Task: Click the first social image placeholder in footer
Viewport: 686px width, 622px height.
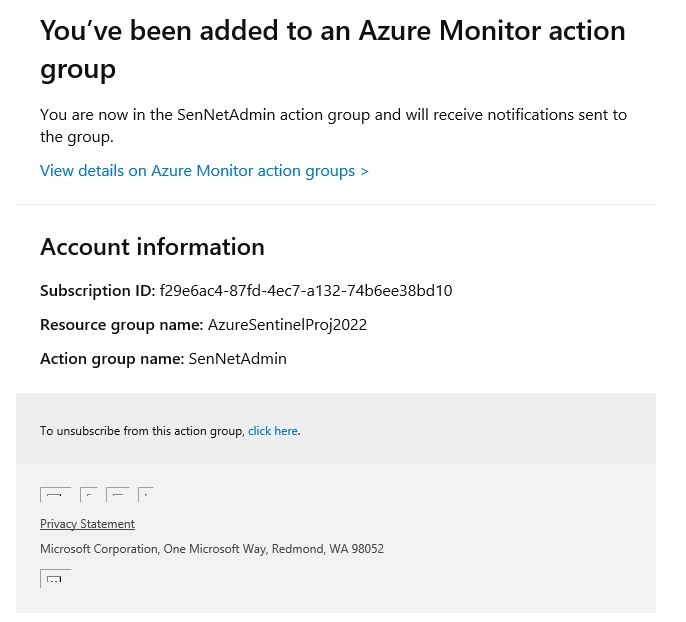Action: [x=55, y=495]
